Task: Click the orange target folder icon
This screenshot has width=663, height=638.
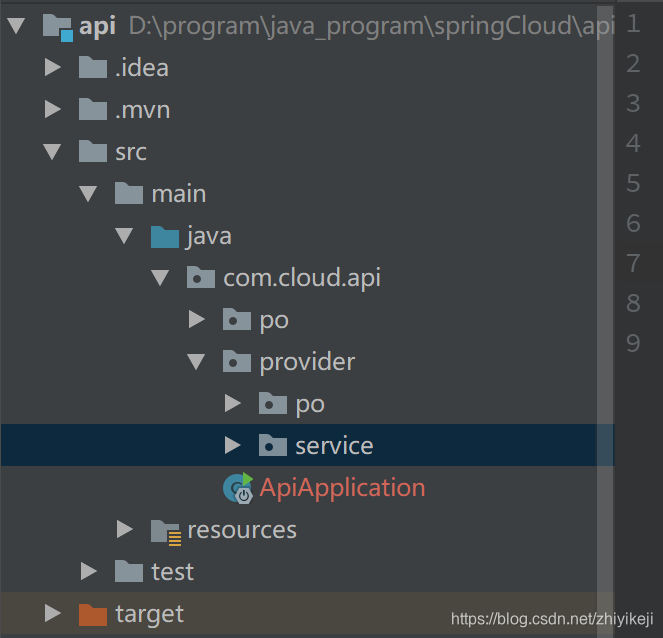Action: (93, 614)
